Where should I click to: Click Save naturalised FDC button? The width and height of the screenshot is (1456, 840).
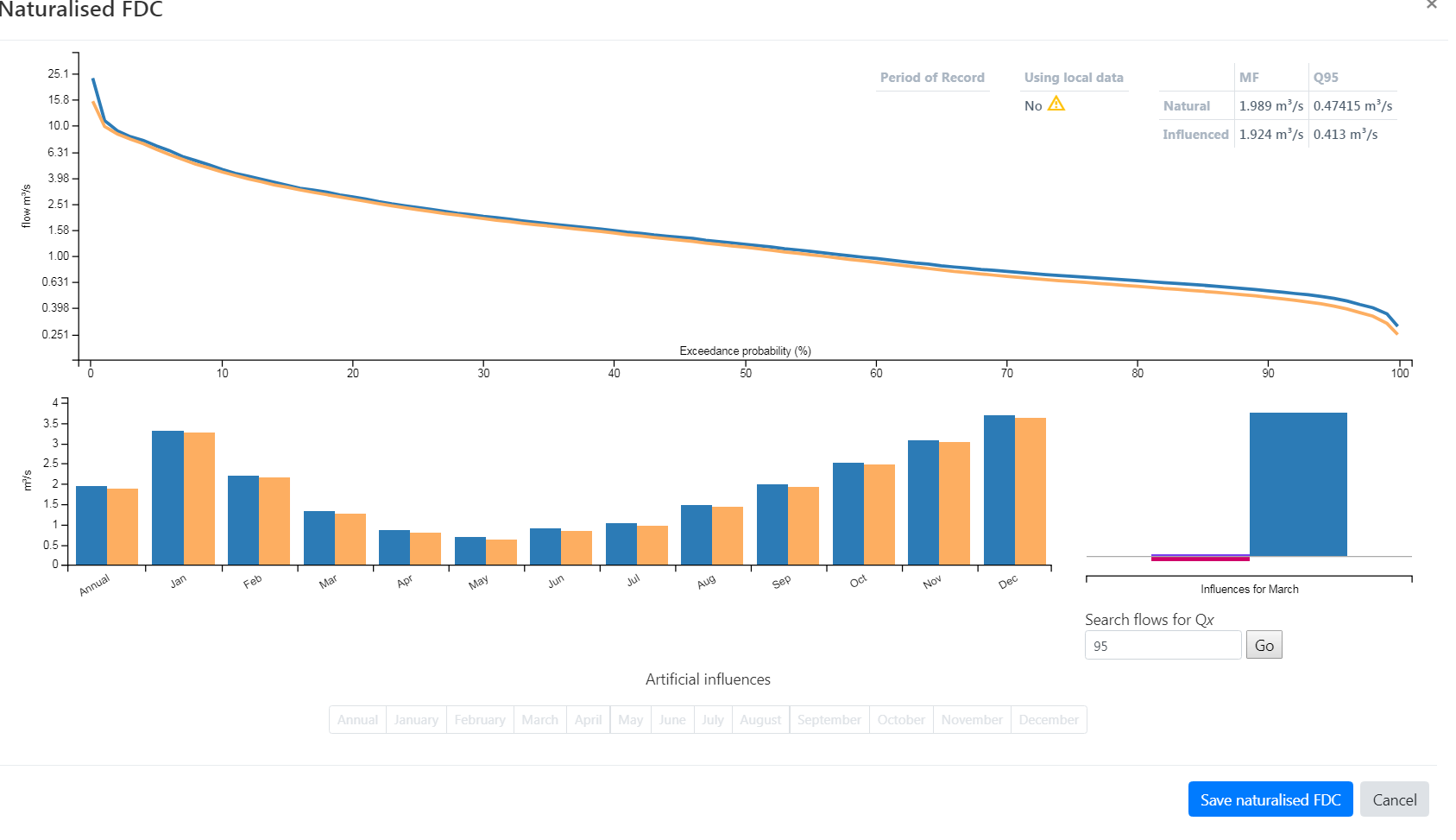(x=1270, y=799)
